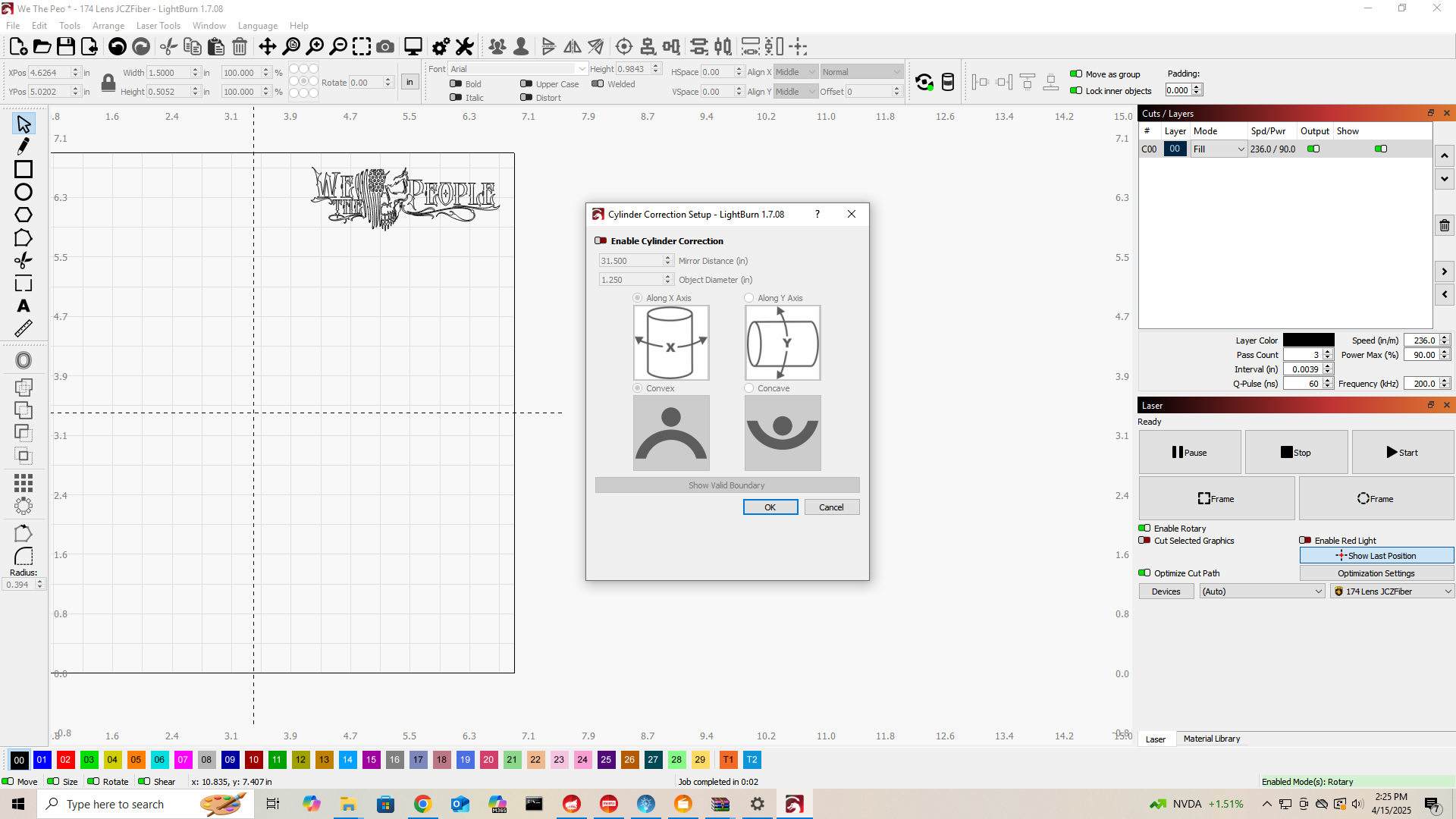Viewport: 1456px width, 819px height.
Task: Delete layer with Cuts panel trash icon
Action: pos(1445,225)
